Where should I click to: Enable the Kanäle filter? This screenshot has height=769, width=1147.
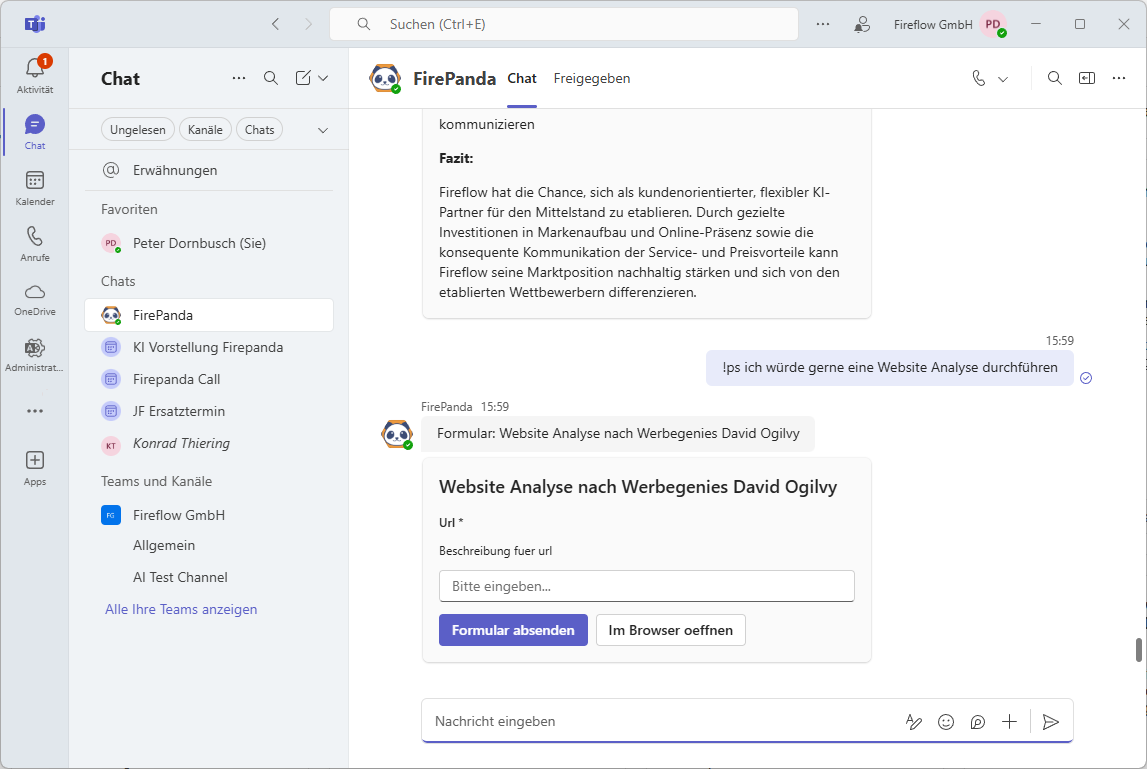pyautogui.click(x=205, y=129)
